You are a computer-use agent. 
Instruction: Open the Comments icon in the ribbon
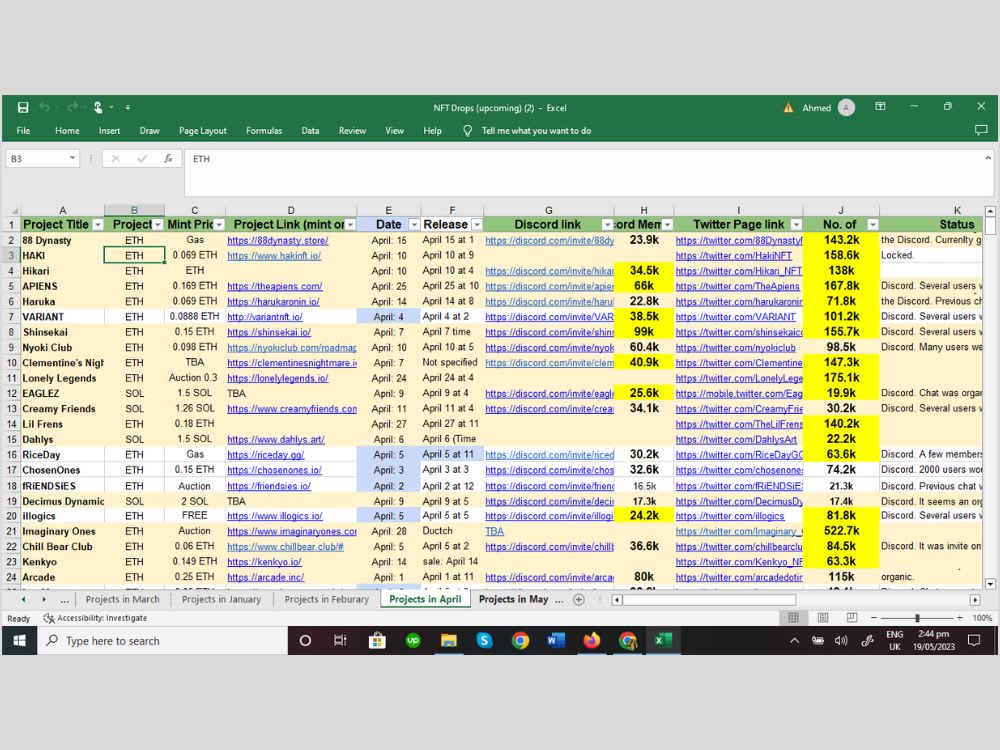(x=981, y=130)
